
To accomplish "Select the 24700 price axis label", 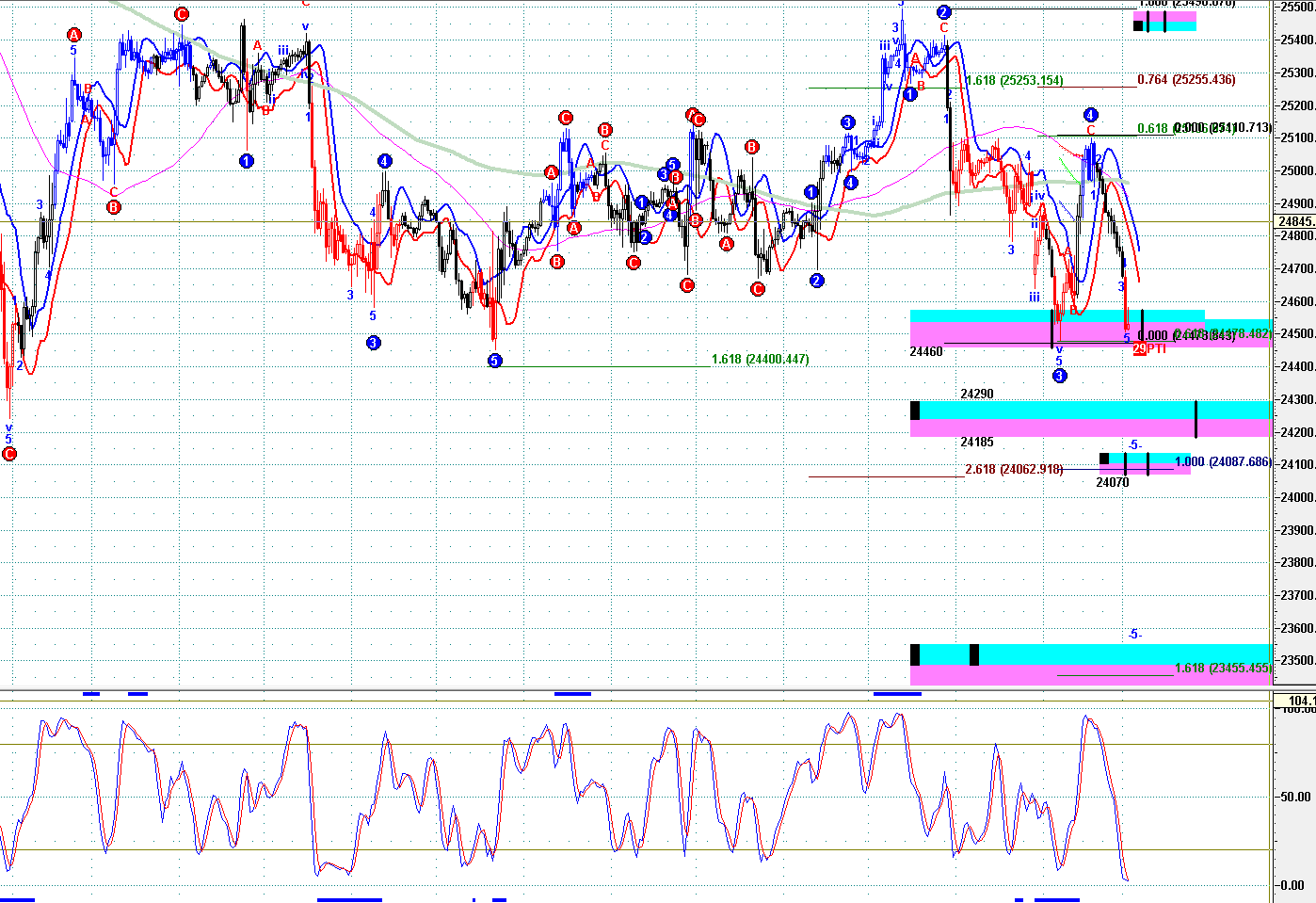I will coord(1297,268).
